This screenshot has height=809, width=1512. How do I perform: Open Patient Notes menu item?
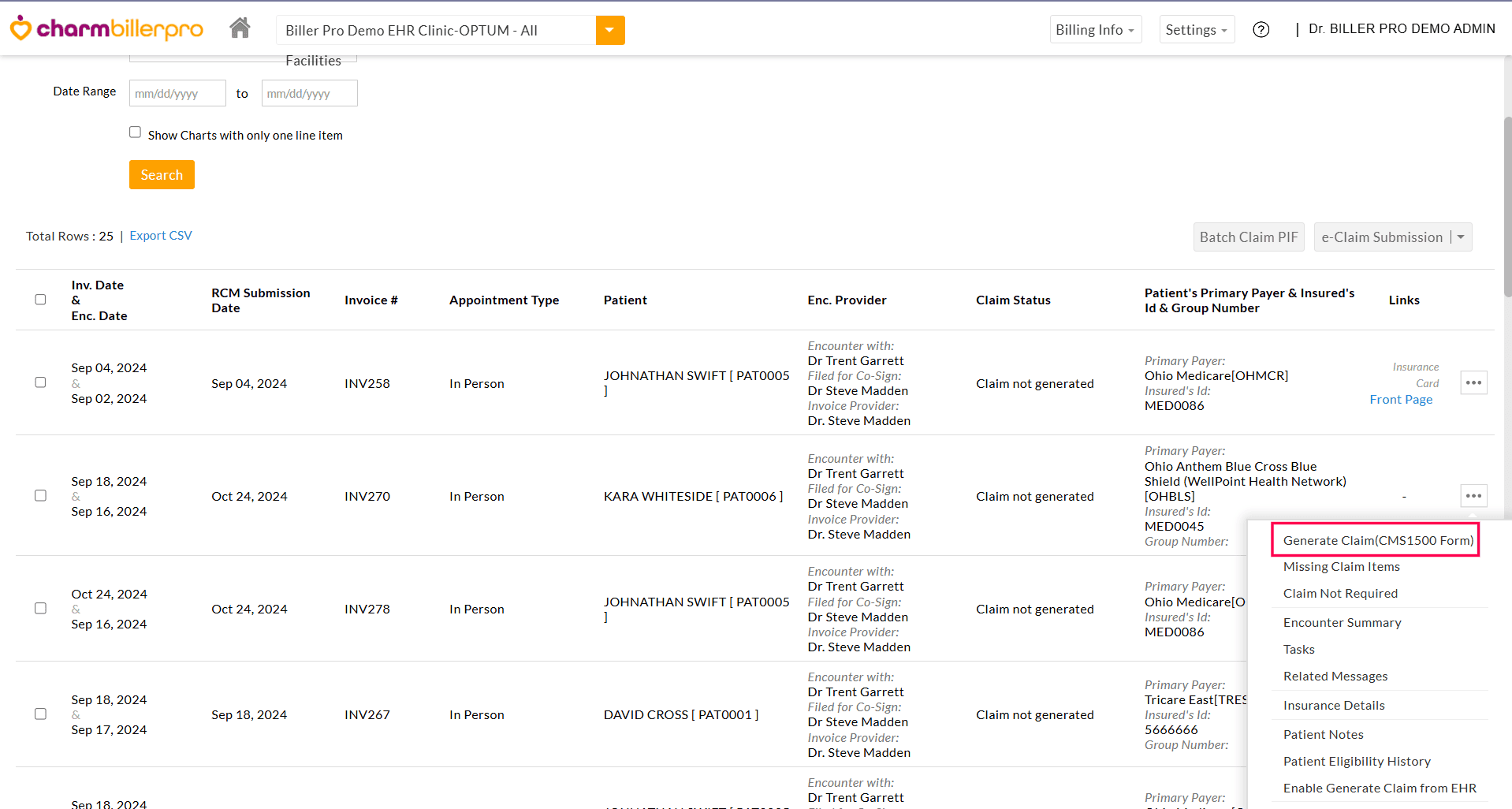pyautogui.click(x=1324, y=735)
